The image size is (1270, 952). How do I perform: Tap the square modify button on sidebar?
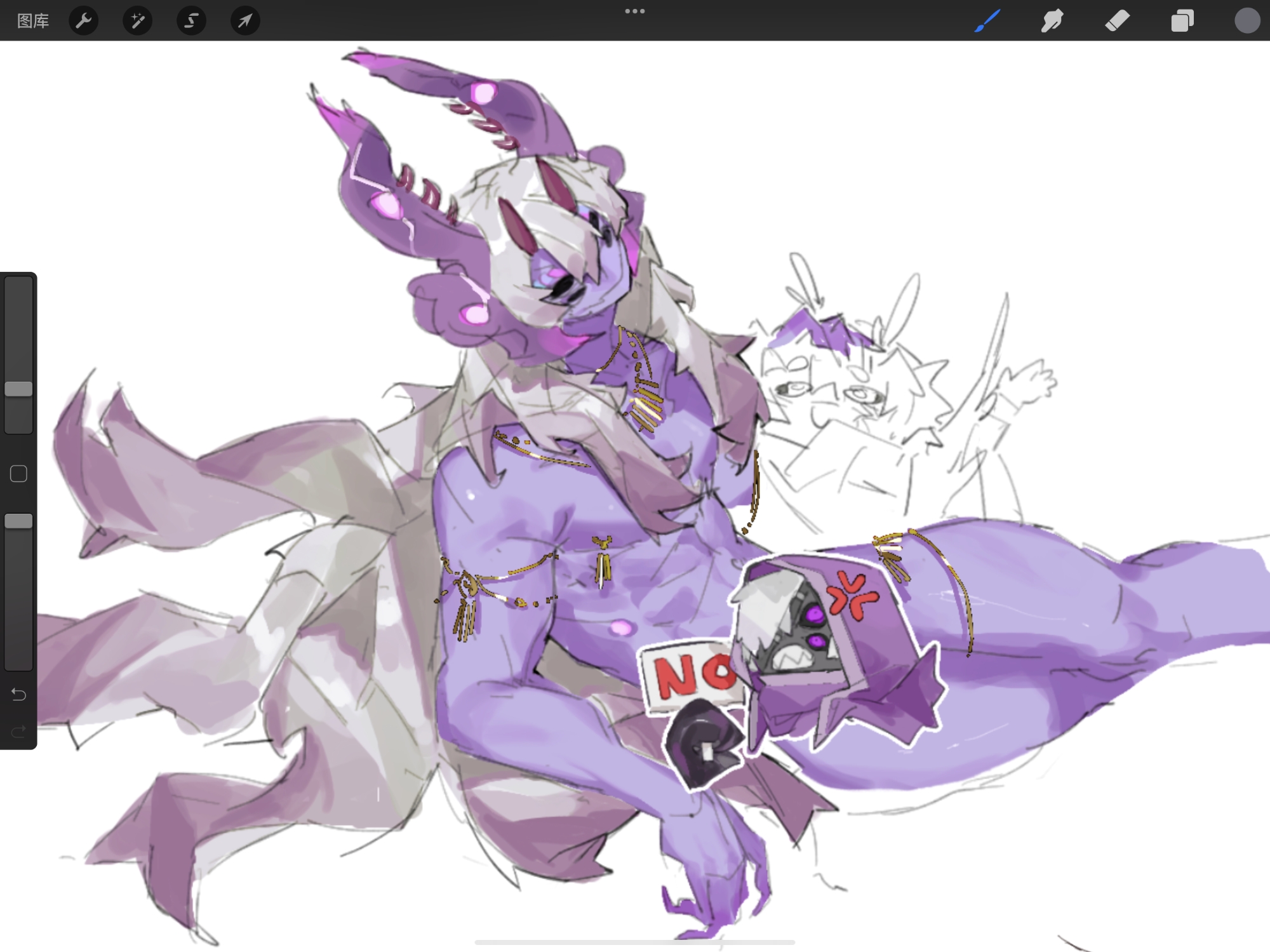pos(18,474)
